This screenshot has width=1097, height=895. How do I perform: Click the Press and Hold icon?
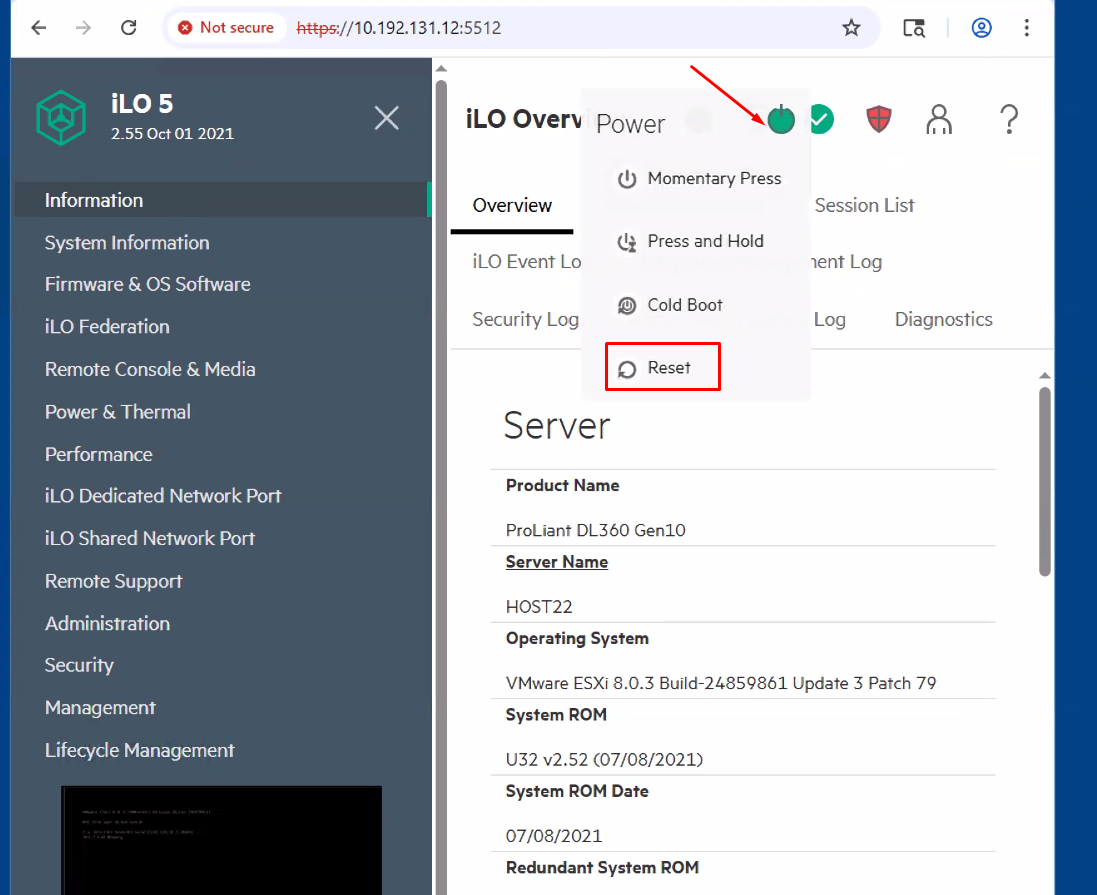[627, 242]
